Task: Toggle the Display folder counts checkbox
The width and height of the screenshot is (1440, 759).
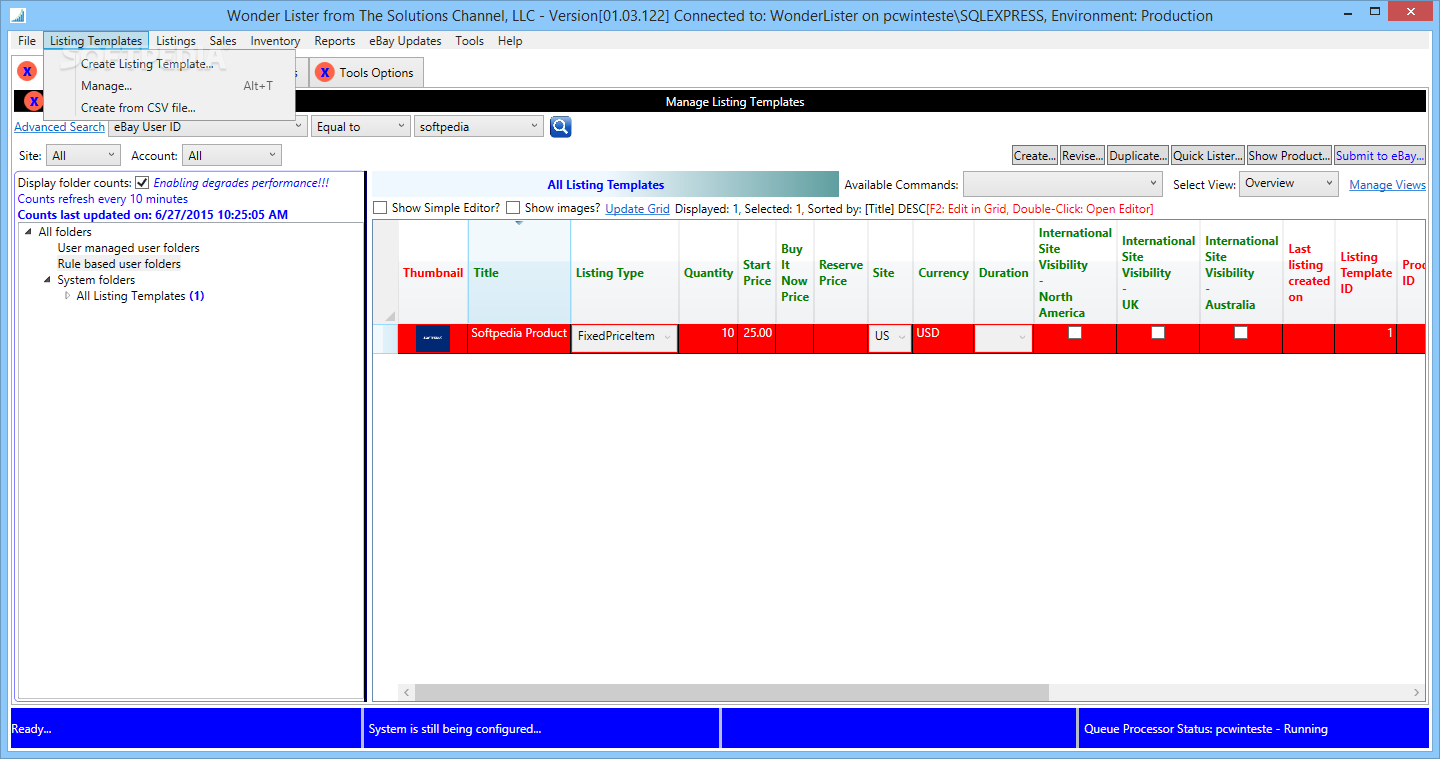Action: tap(142, 183)
